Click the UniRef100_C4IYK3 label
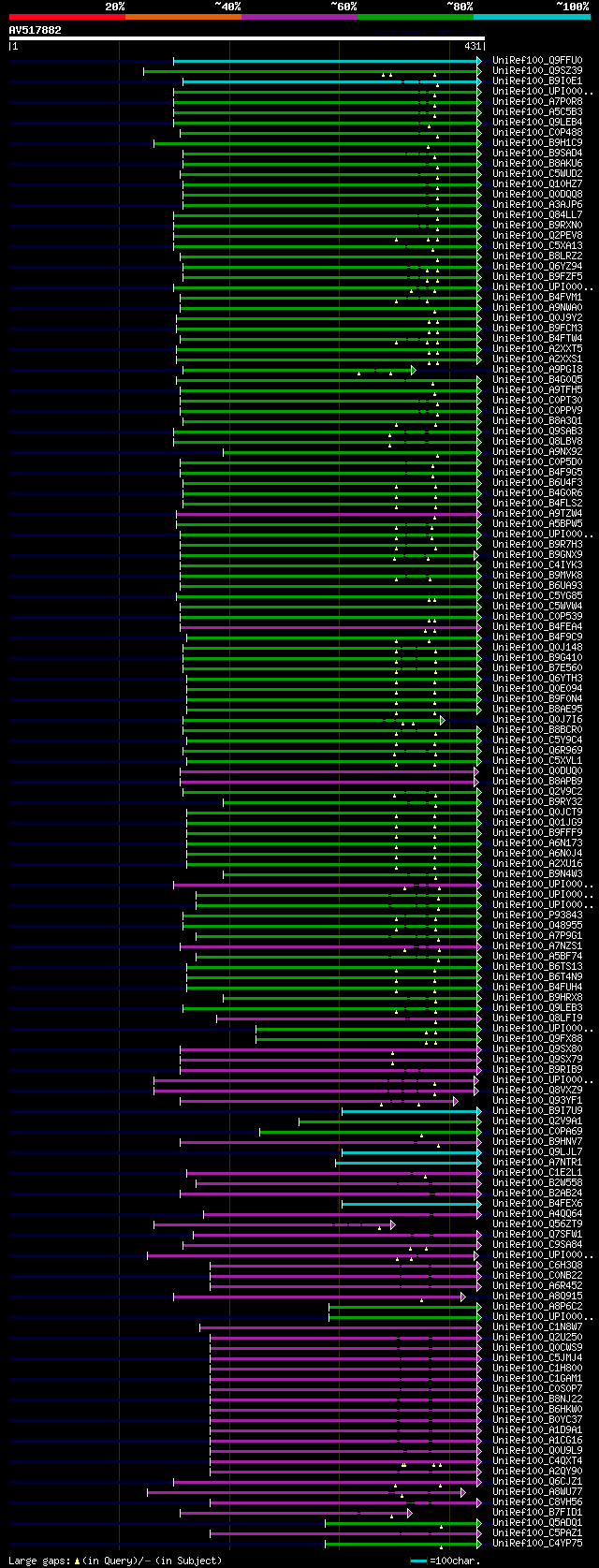The width and height of the screenshot is (599, 1568). (x=537, y=565)
